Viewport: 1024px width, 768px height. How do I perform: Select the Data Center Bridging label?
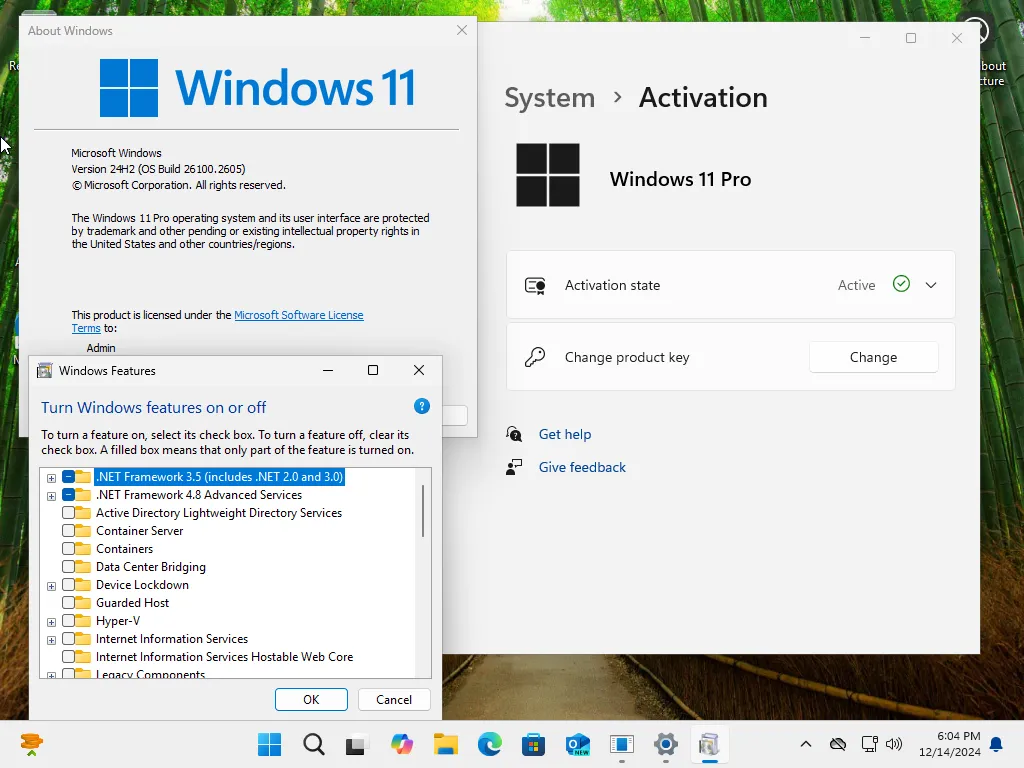(151, 567)
